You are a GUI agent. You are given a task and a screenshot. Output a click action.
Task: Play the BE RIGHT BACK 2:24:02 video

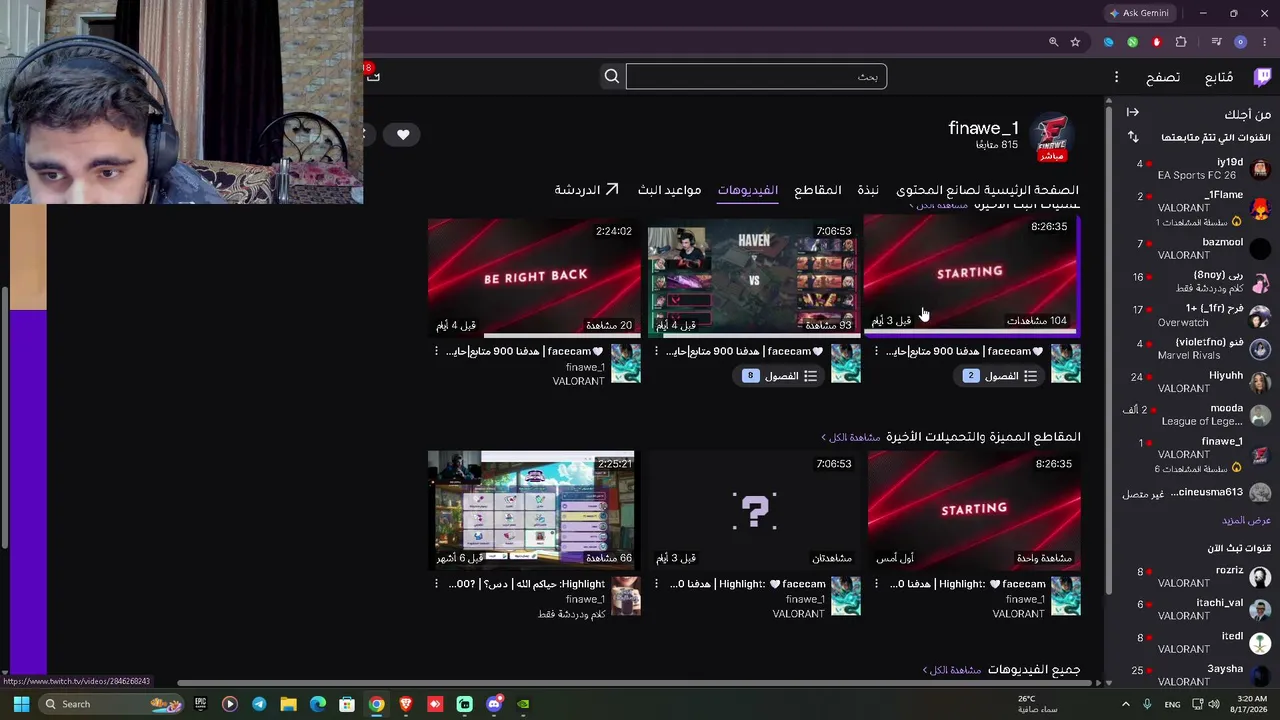click(x=534, y=278)
